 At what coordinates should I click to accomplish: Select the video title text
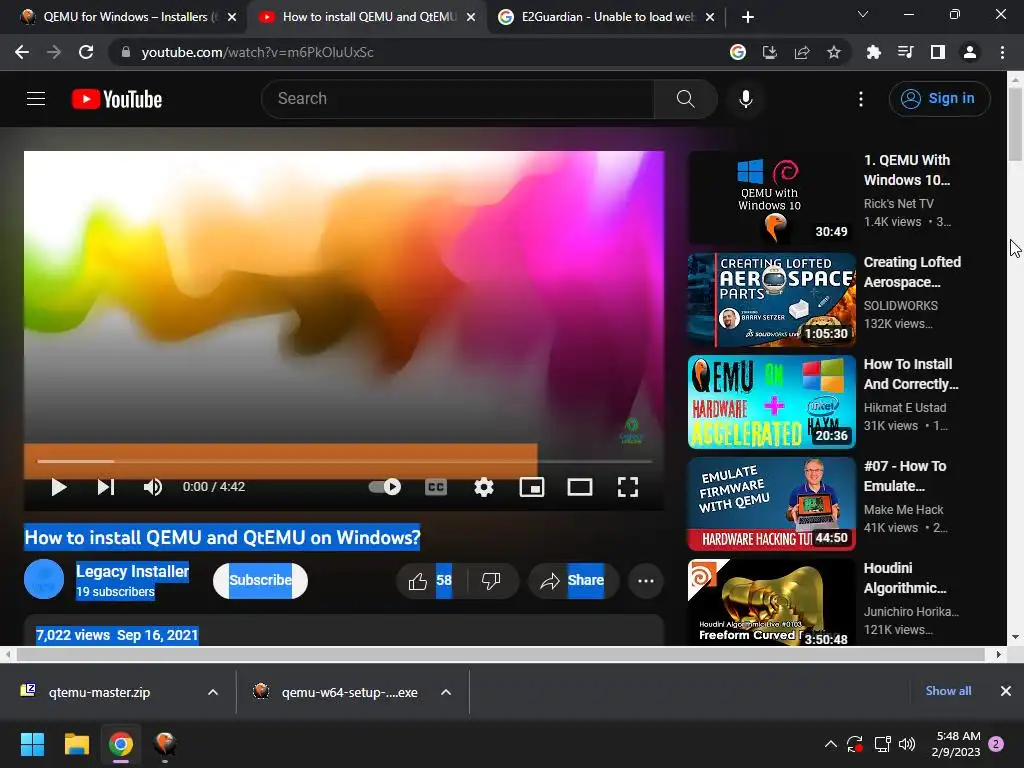222,537
